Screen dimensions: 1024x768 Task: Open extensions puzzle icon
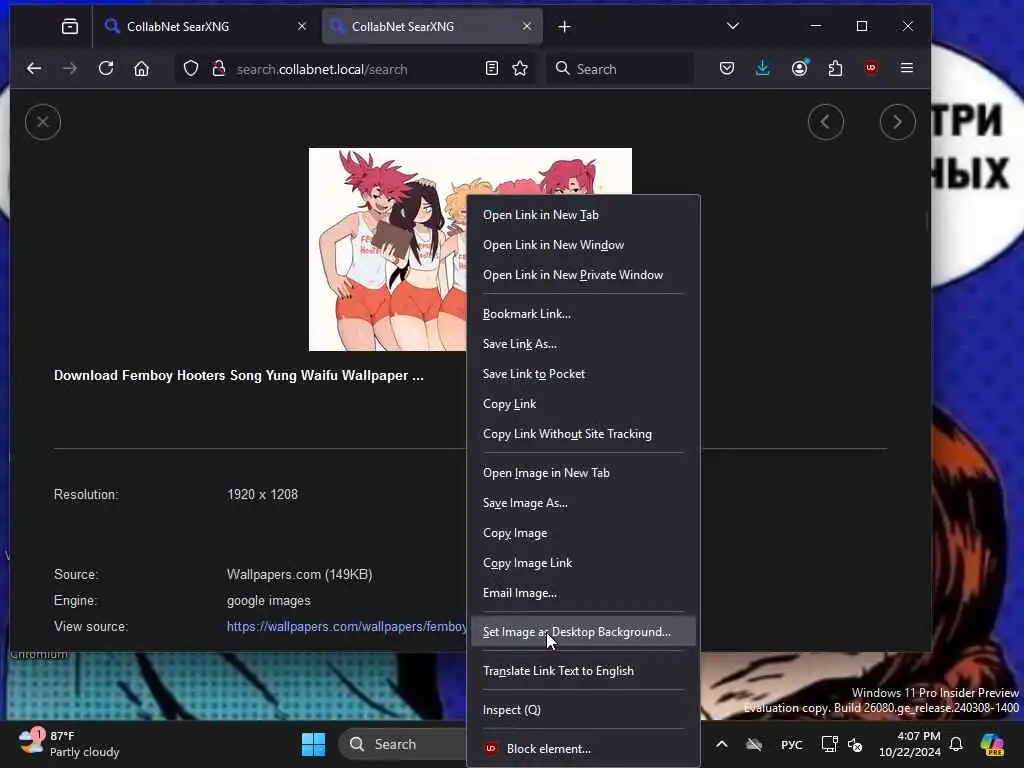click(x=835, y=69)
